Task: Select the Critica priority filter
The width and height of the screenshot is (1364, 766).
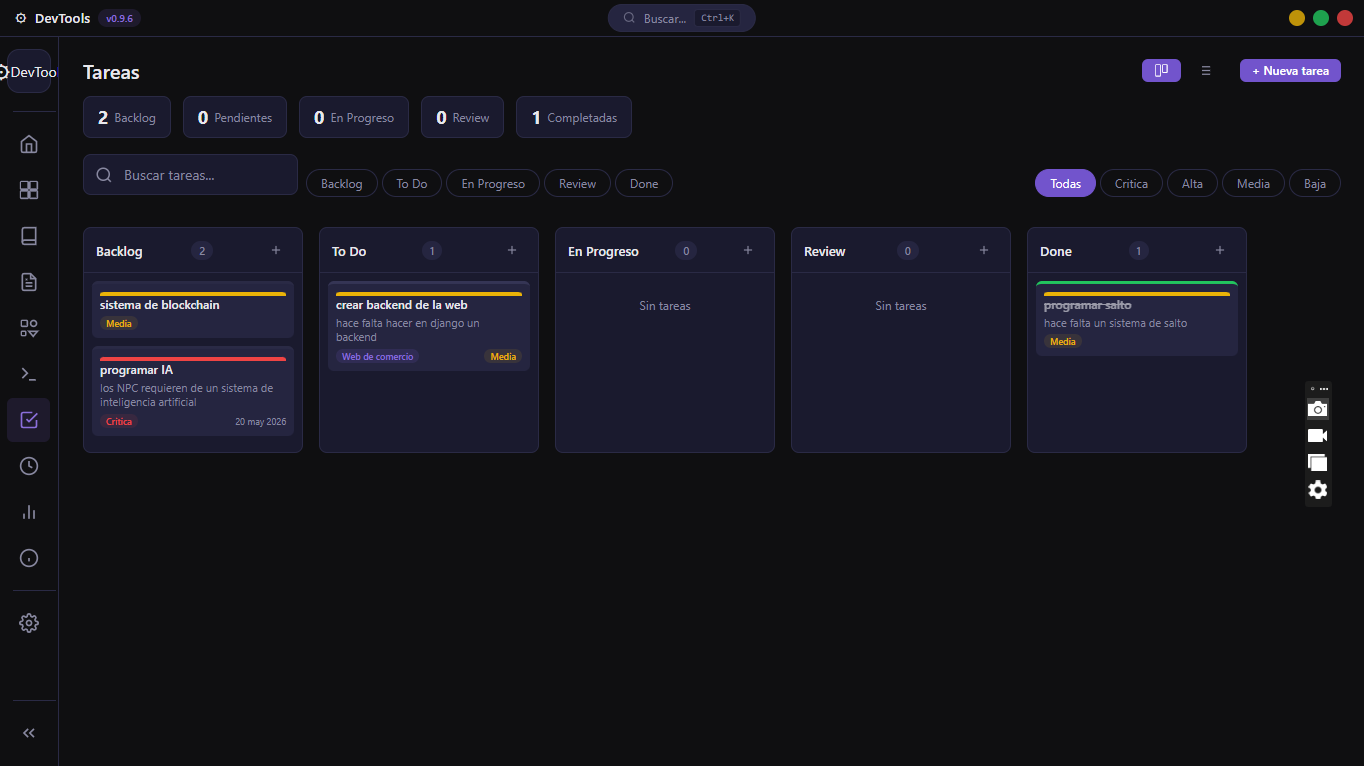Action: point(1131,184)
